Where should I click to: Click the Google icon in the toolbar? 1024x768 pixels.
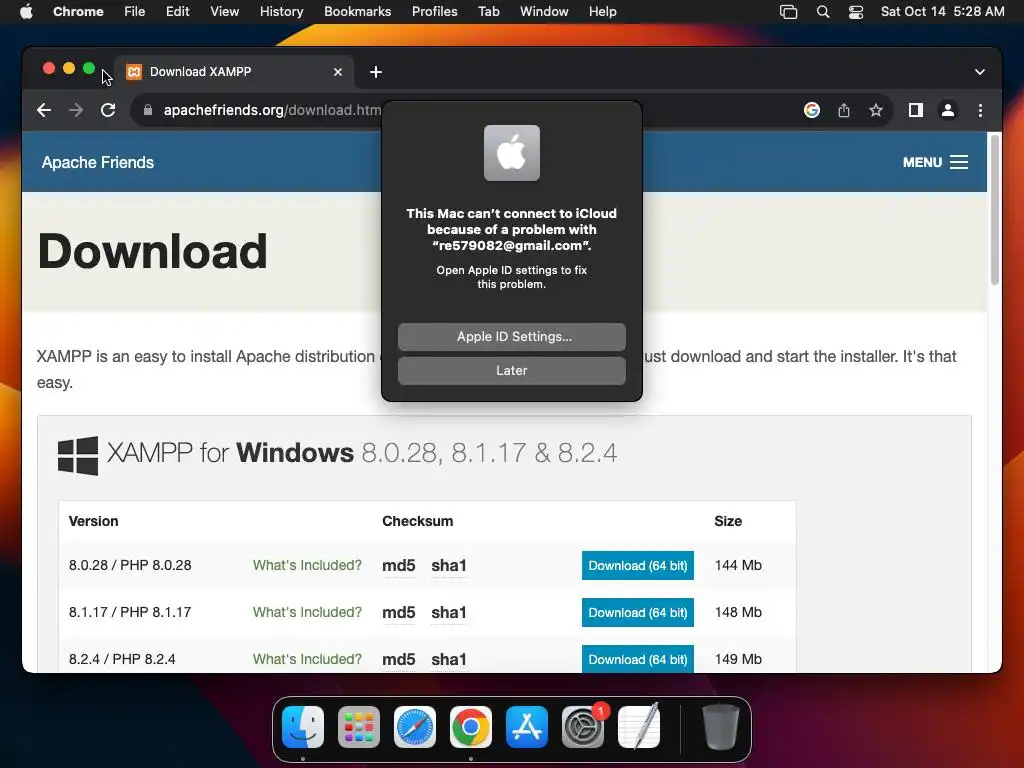(812, 110)
